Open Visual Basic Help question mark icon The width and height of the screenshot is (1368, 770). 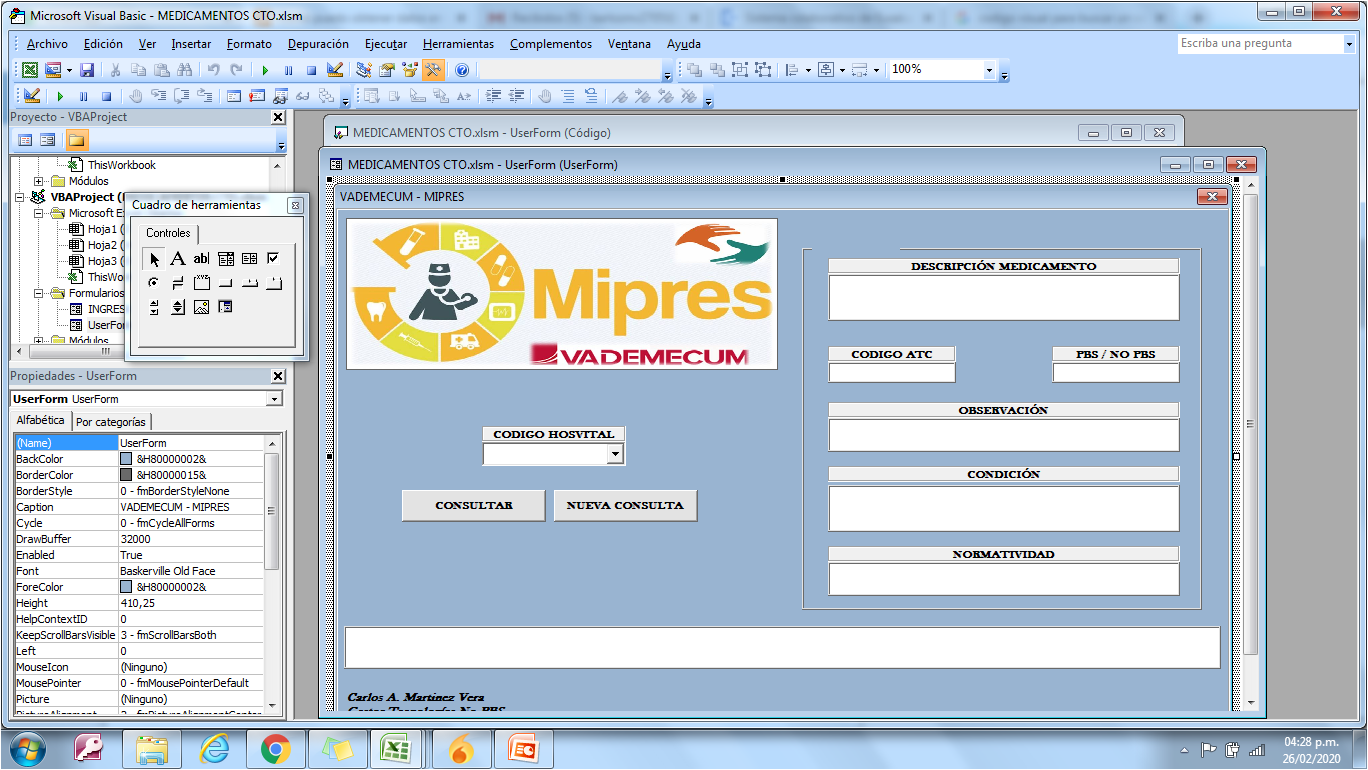point(461,70)
